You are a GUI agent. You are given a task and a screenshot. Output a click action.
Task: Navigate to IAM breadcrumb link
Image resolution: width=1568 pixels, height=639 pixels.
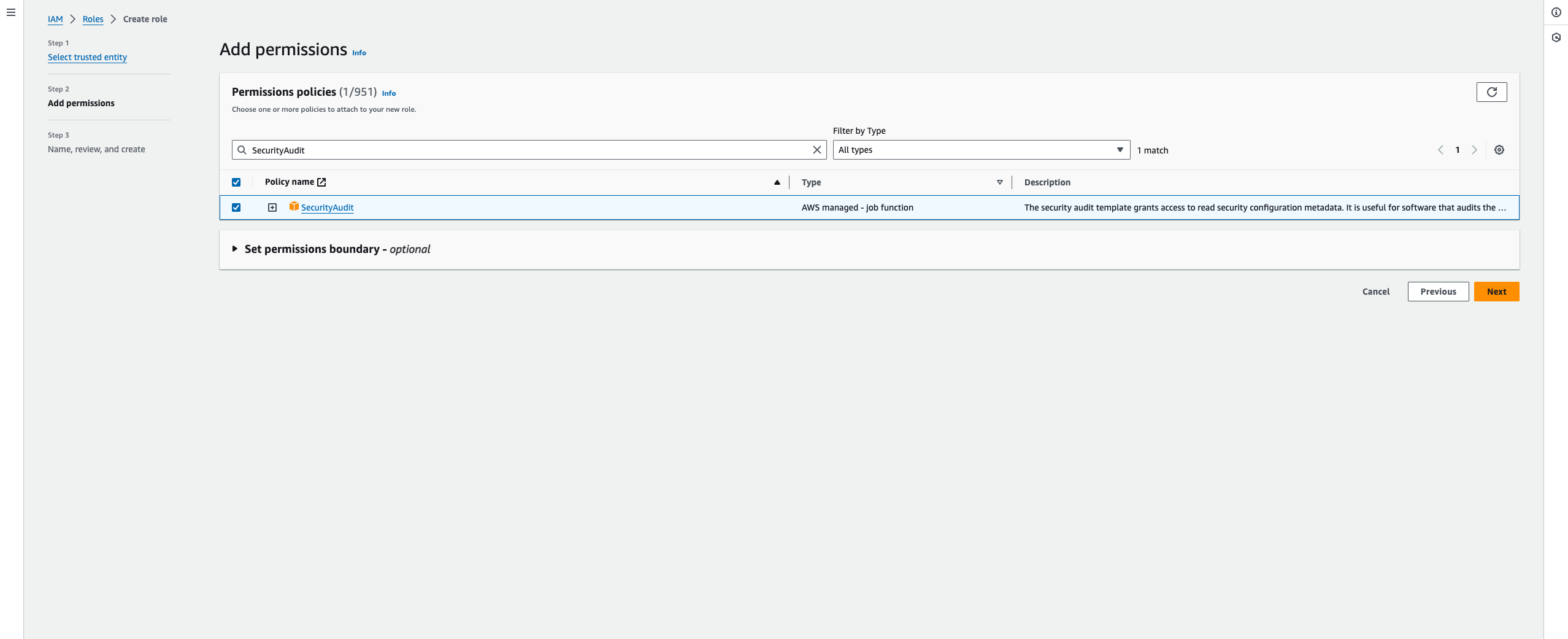[55, 19]
